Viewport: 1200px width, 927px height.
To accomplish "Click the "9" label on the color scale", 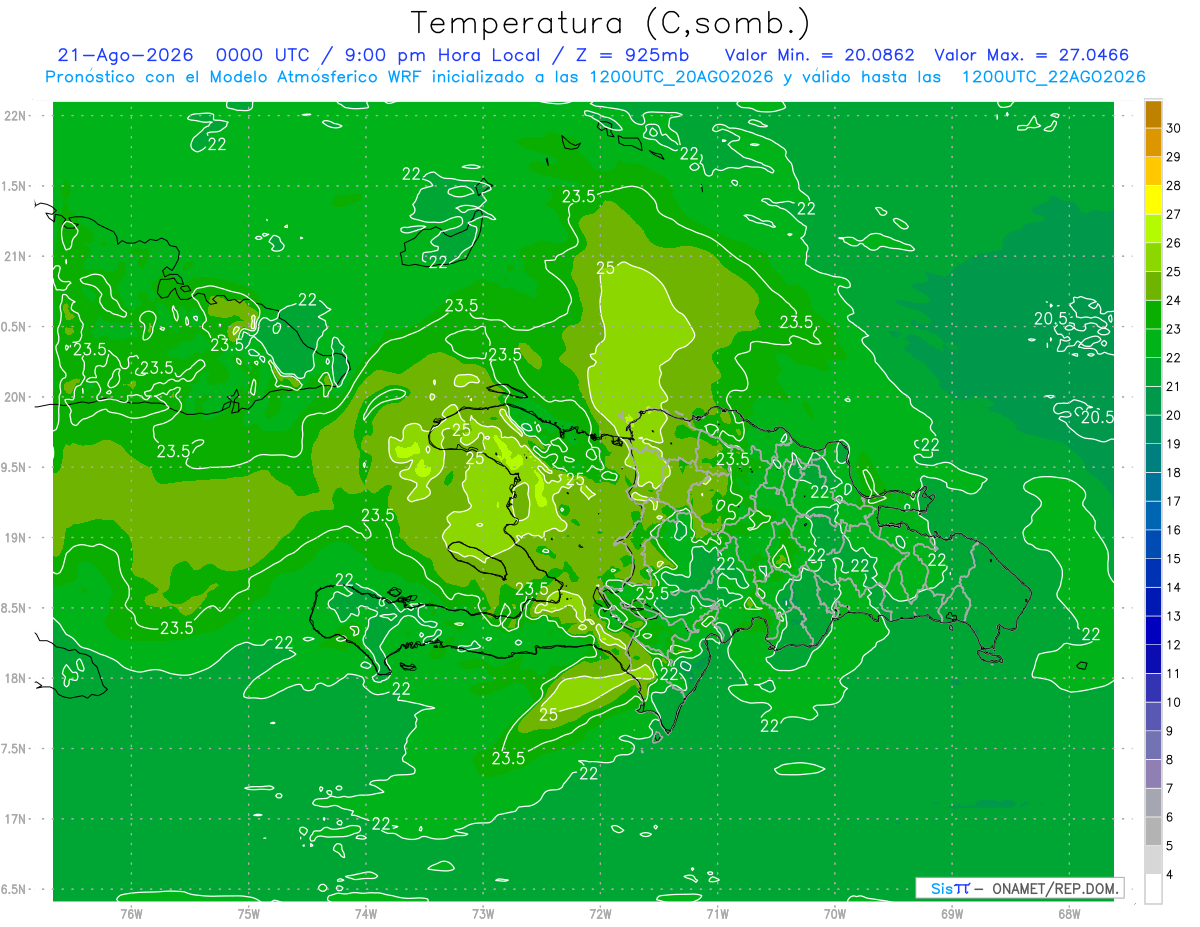I will 1170,731.
